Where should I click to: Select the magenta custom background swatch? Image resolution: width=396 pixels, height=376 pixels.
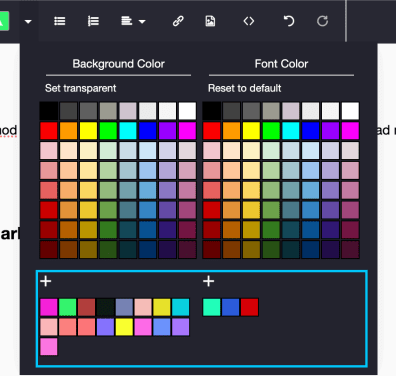click(x=49, y=307)
